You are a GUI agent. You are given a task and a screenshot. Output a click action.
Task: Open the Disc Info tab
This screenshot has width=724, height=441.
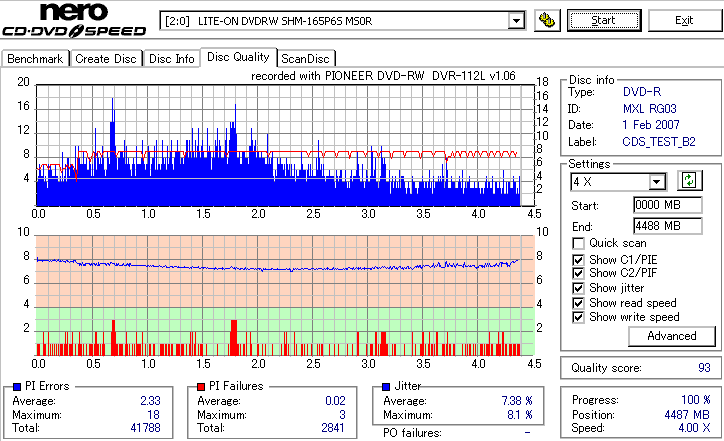[172, 59]
